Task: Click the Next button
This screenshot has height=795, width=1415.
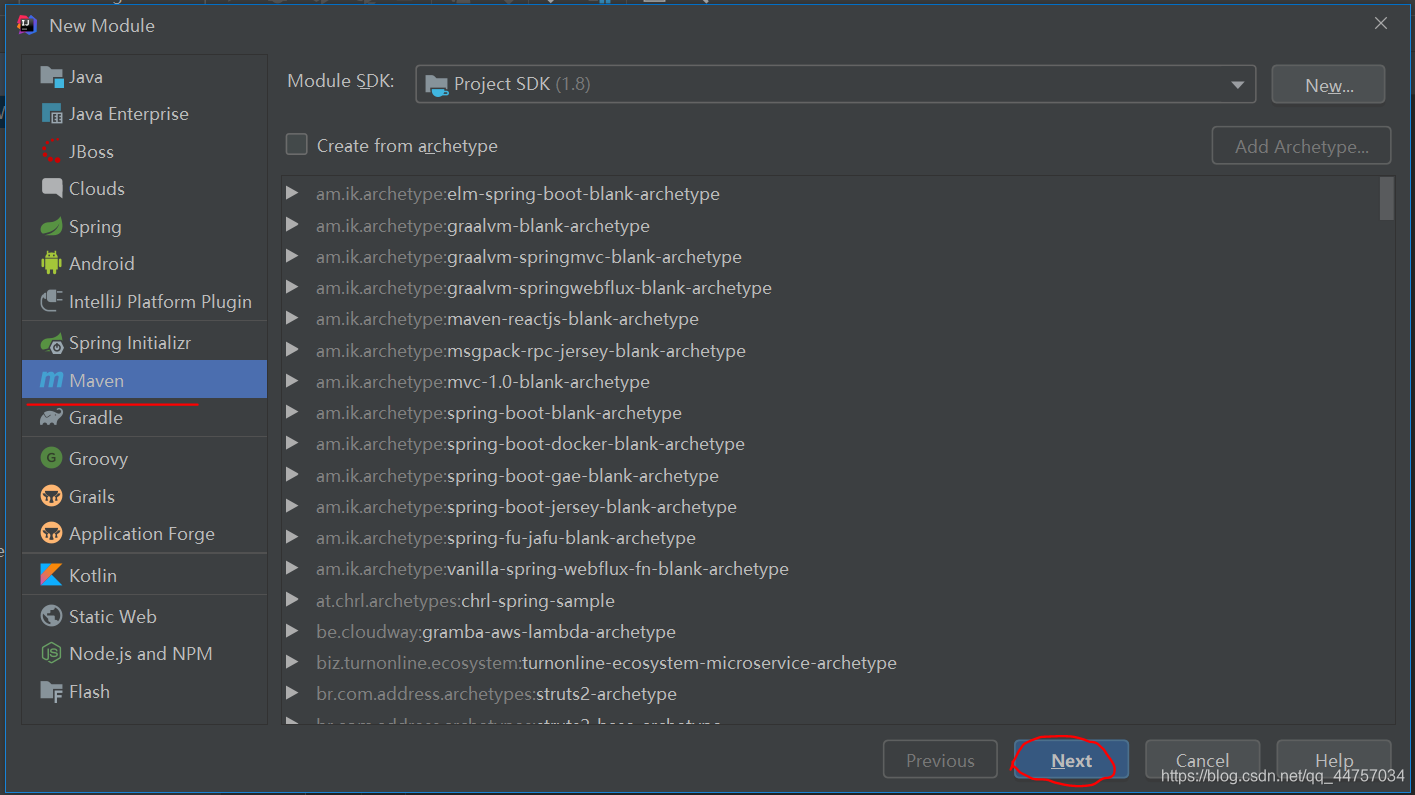Action: pos(1071,760)
